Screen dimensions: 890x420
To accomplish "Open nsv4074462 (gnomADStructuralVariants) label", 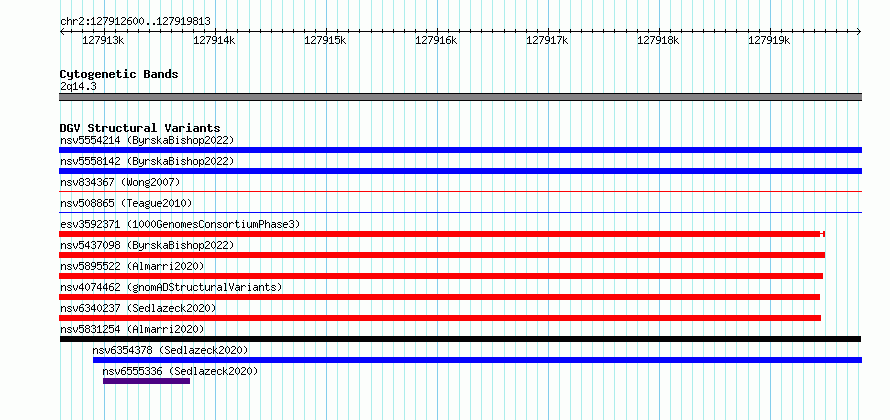I will (171, 287).
